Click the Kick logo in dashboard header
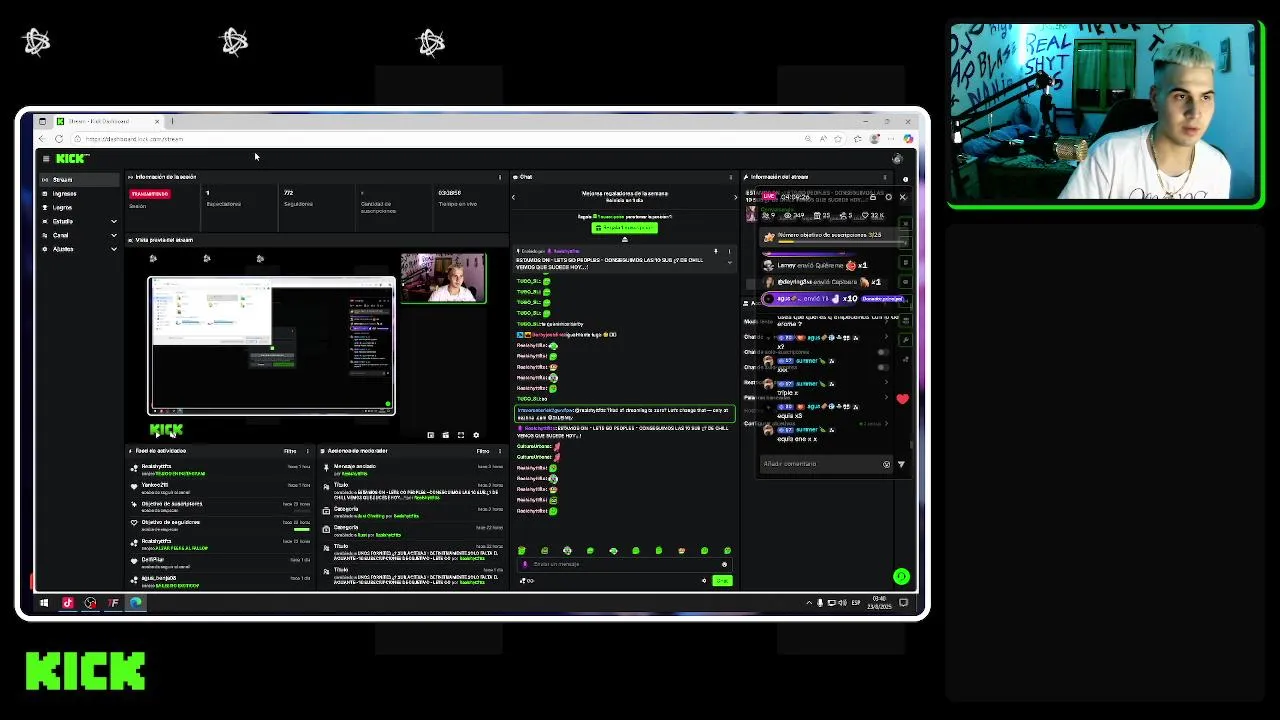Viewport: 1280px width, 720px height. click(72, 159)
